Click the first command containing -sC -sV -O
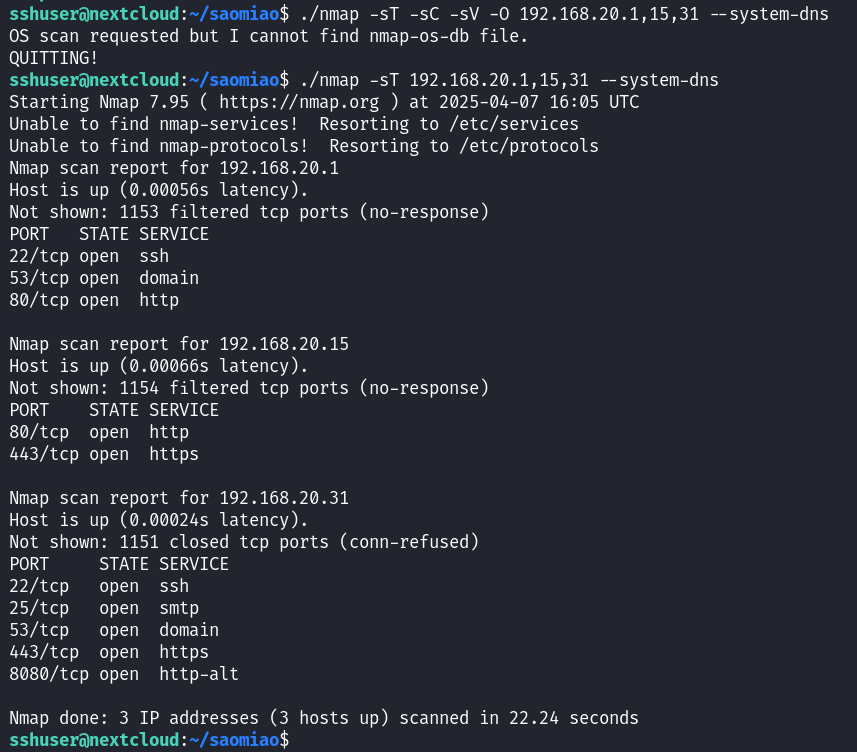This screenshot has width=857, height=752. pos(564,14)
